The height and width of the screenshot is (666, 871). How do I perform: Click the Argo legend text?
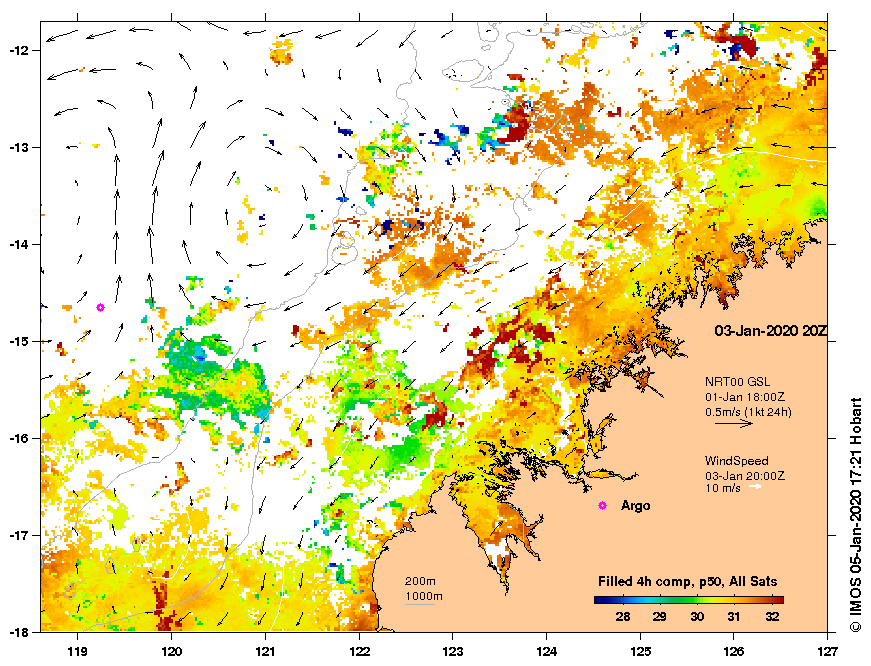click(635, 506)
